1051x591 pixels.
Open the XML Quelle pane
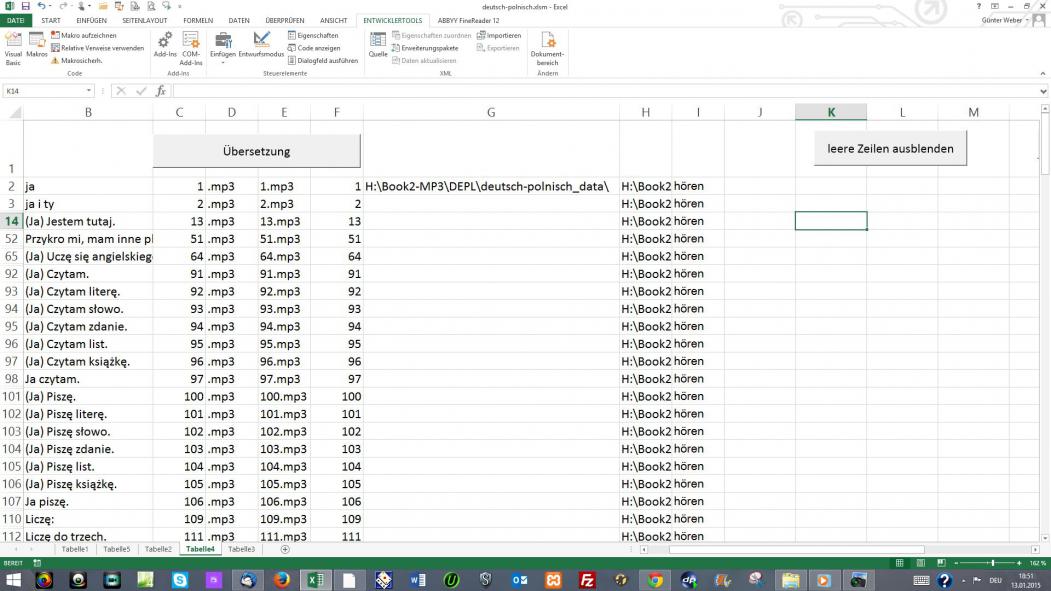[x=378, y=45]
